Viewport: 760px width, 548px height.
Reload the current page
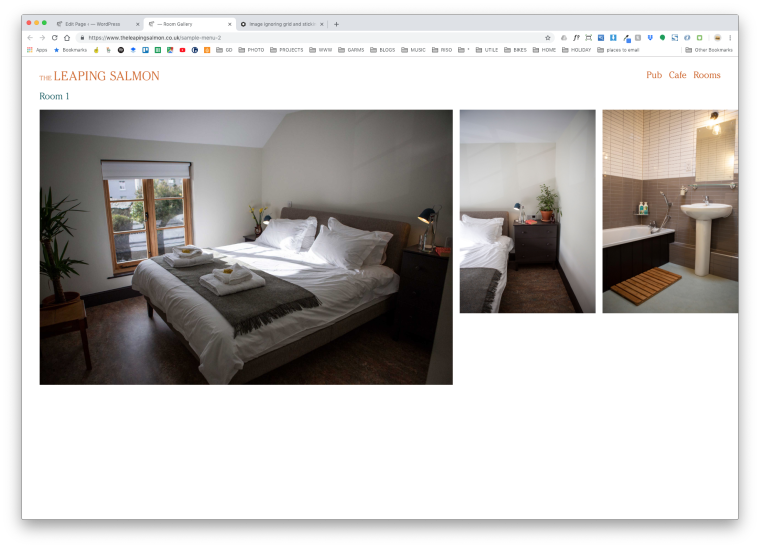pyautogui.click(x=54, y=37)
